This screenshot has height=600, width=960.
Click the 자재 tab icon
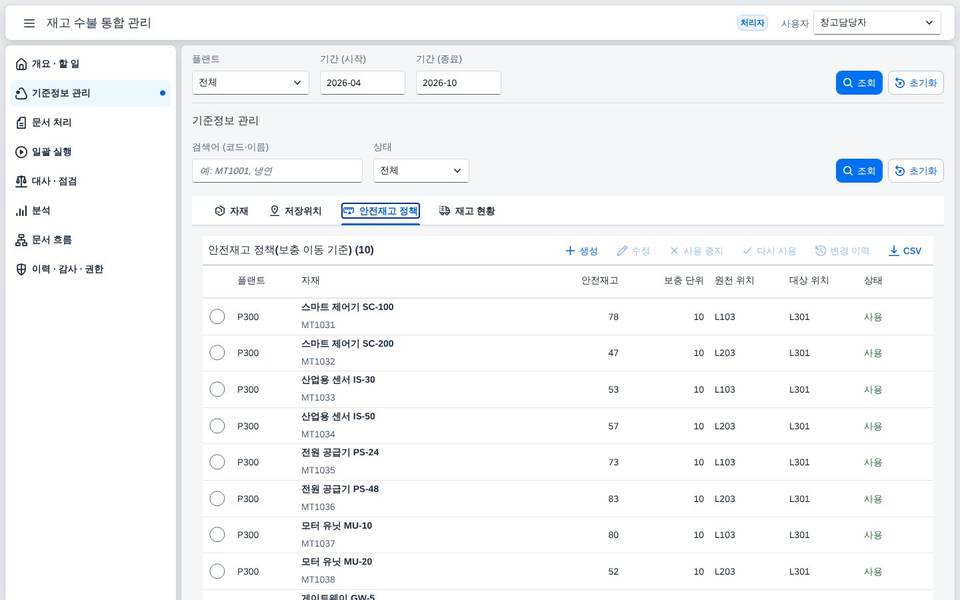tap(220, 211)
